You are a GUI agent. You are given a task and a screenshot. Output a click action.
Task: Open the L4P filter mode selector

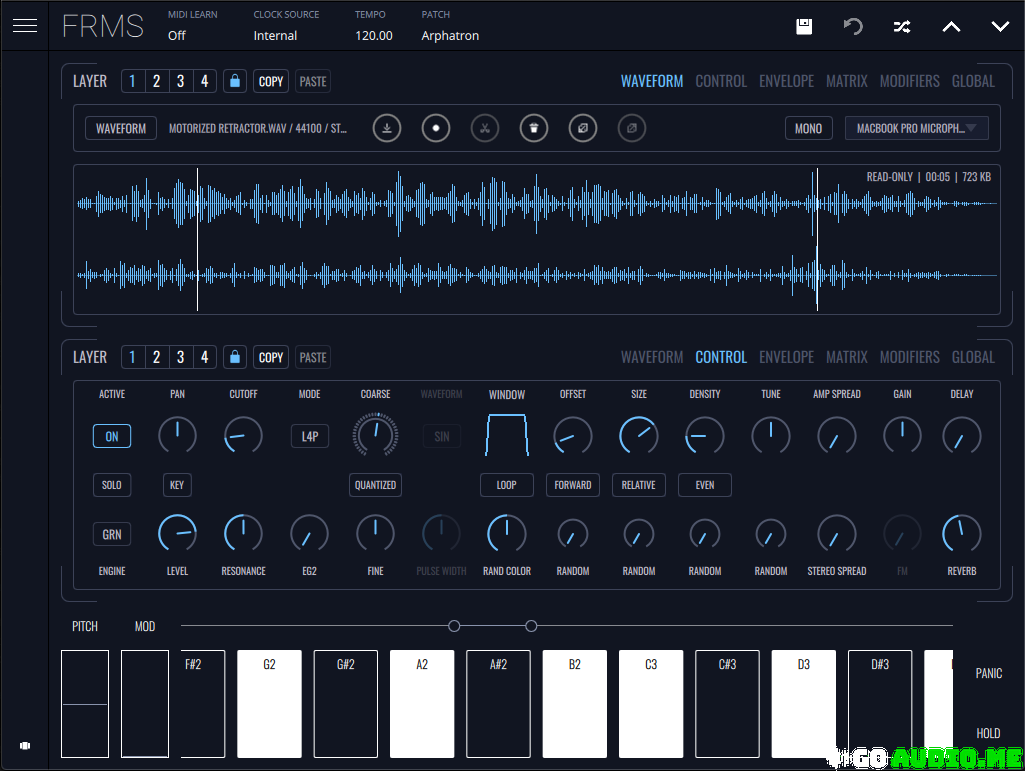(309, 436)
